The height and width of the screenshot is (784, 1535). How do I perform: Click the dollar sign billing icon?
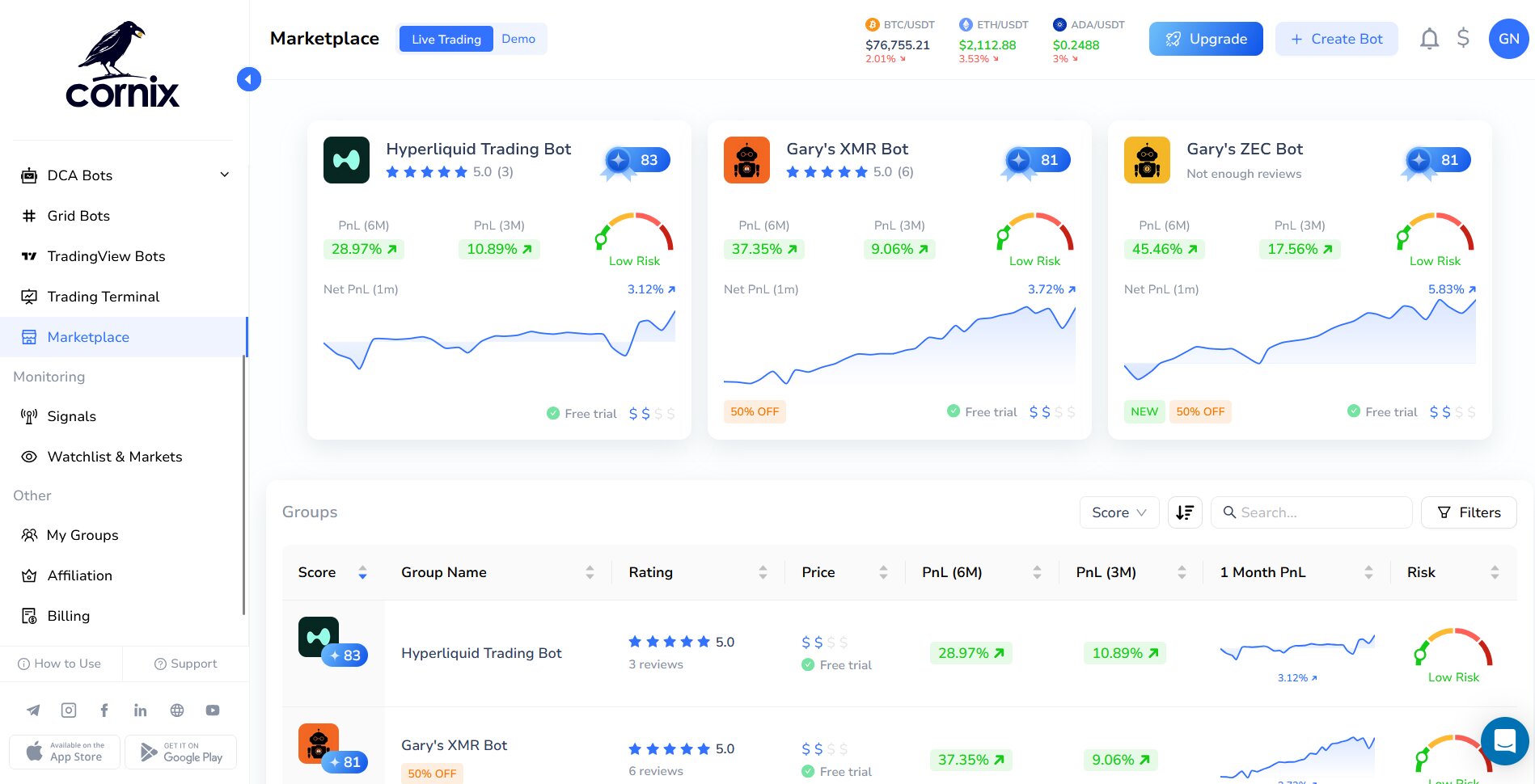(1463, 38)
